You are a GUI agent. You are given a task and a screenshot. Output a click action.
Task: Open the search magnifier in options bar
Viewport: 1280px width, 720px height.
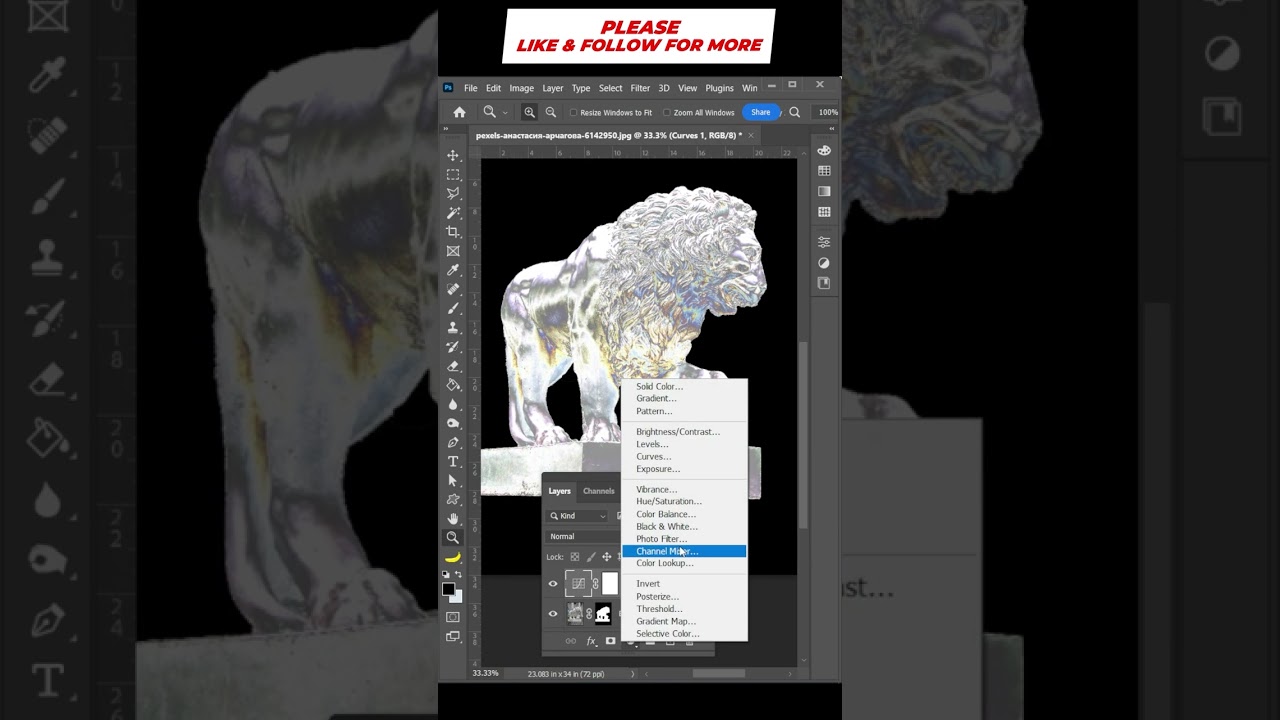794,112
